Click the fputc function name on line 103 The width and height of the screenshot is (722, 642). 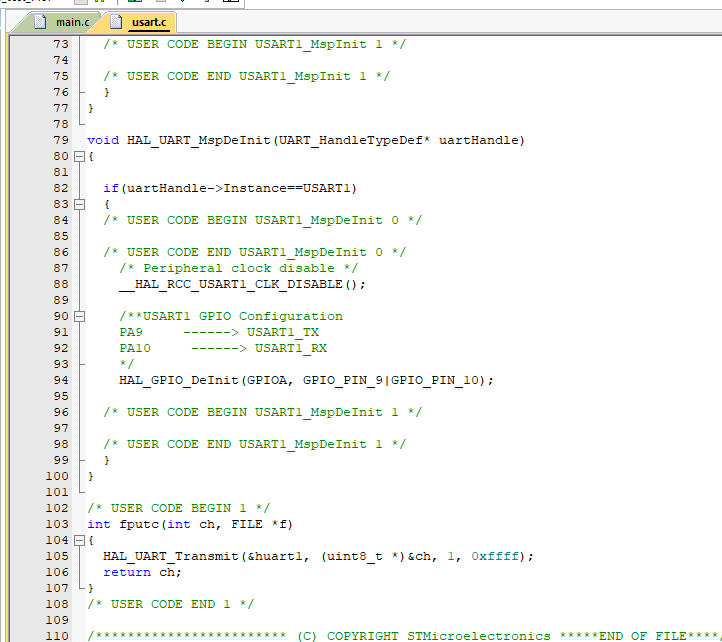[139, 524]
